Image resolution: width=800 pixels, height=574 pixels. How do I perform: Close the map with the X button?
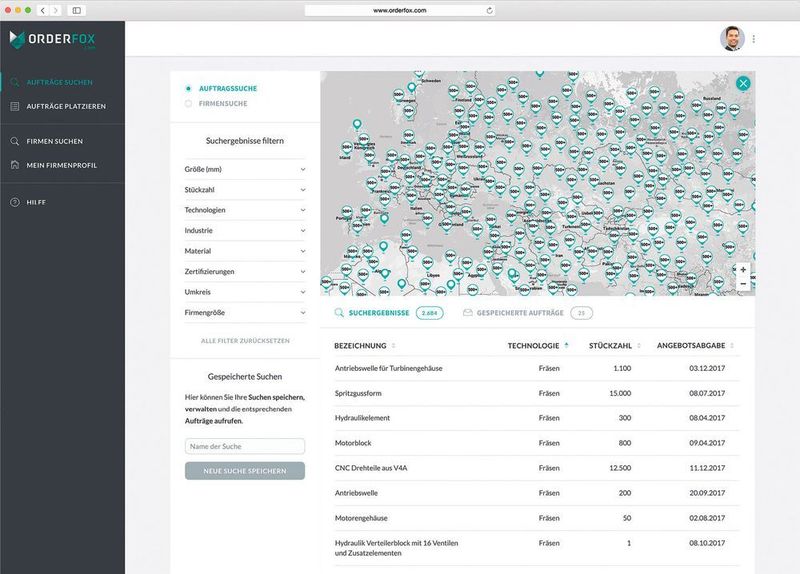[743, 84]
